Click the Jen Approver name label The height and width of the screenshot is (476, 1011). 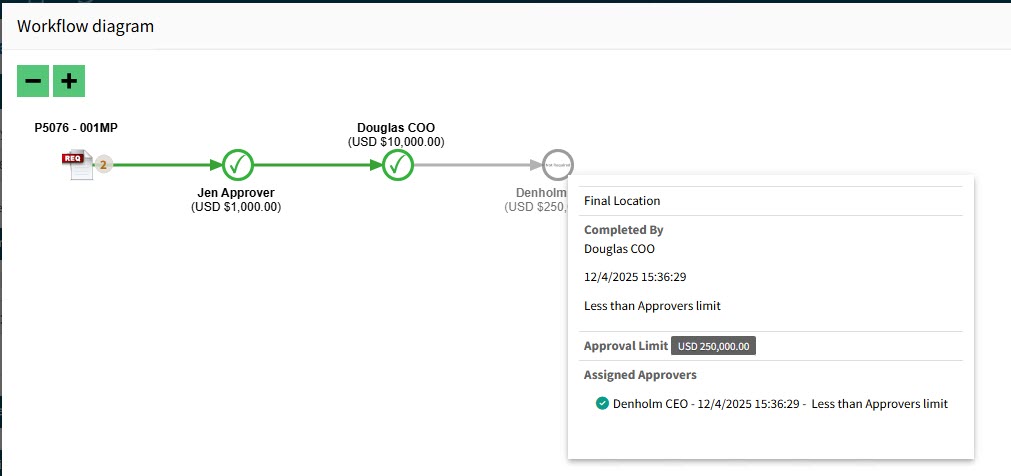click(x=236, y=192)
